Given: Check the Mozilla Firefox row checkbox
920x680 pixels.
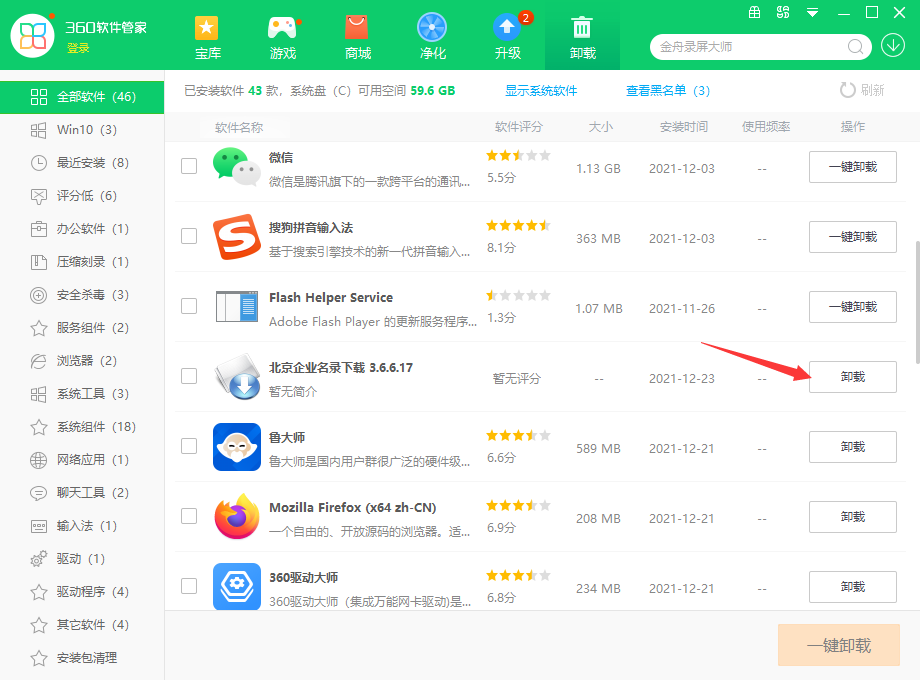Looking at the screenshot, I should 189,516.
